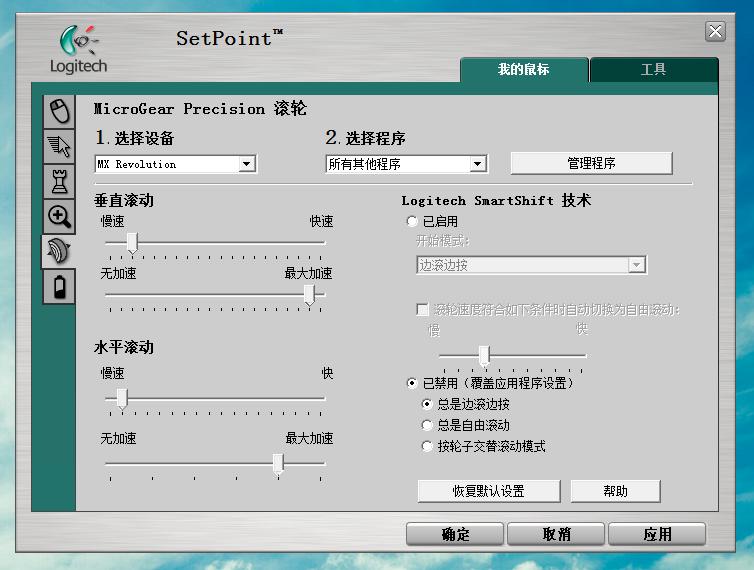Cancel with the 取消 button
754x570 pixels.
tap(556, 534)
